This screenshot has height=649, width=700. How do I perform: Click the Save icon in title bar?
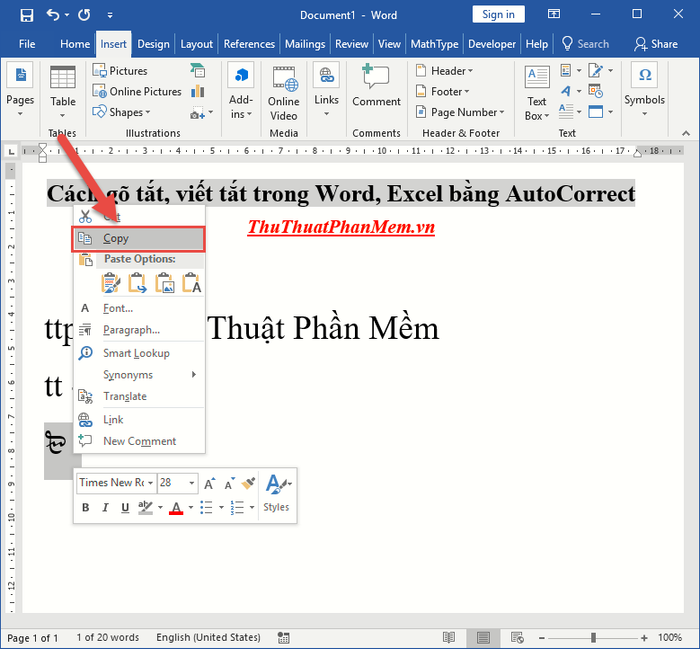tap(27, 15)
